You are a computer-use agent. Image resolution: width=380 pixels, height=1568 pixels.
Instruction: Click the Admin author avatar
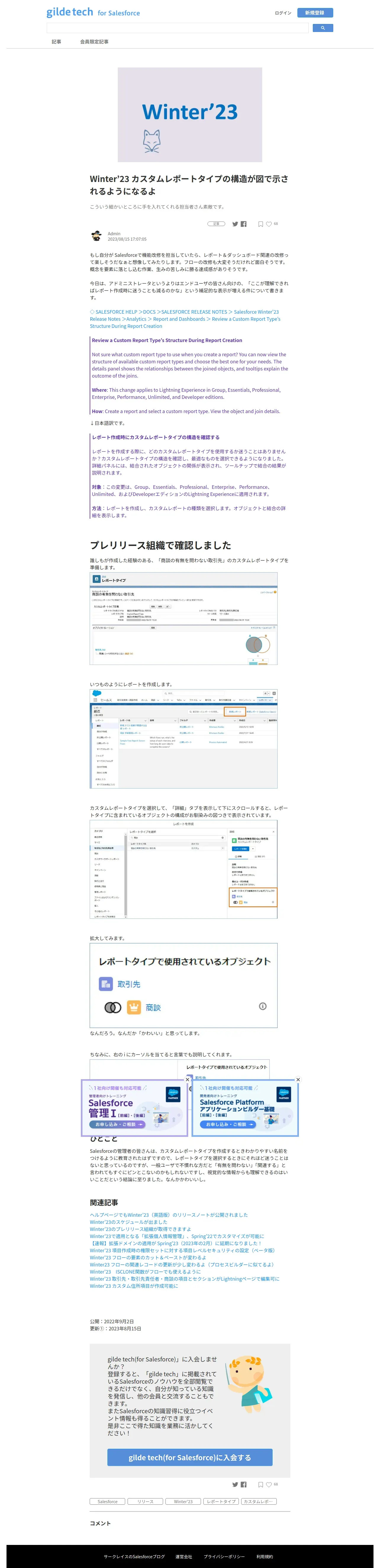click(96, 236)
